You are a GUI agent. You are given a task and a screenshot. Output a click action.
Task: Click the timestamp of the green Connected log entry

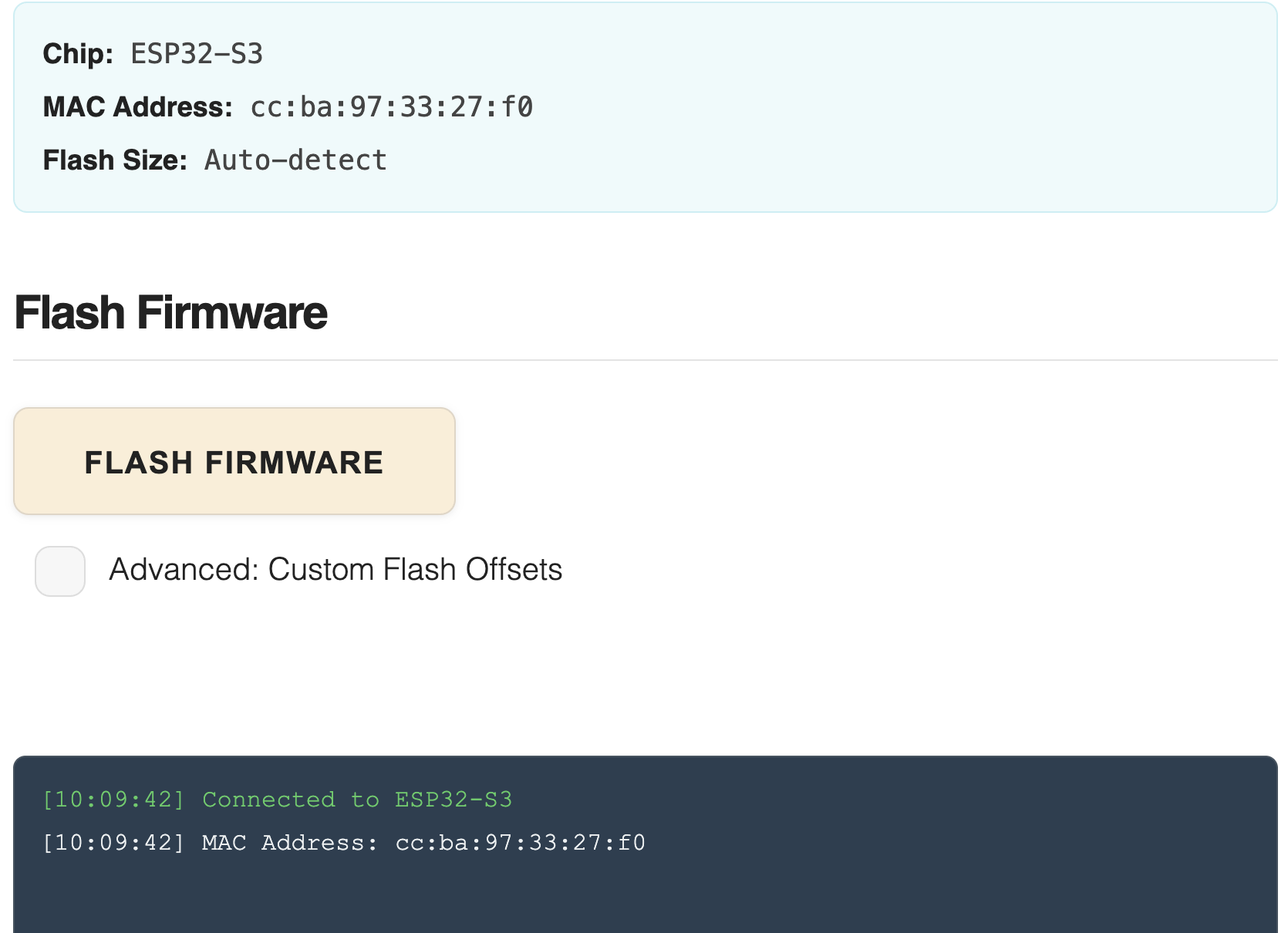113,800
